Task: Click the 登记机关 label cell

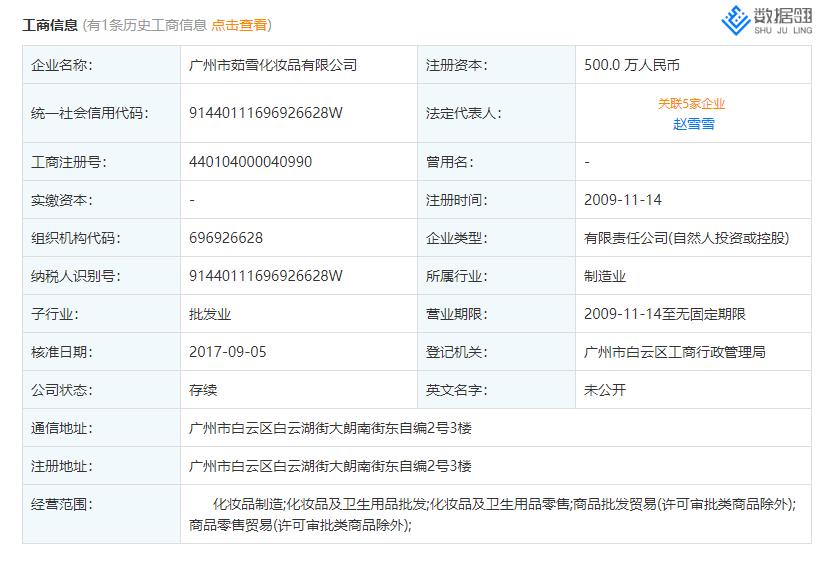Action: [496, 352]
